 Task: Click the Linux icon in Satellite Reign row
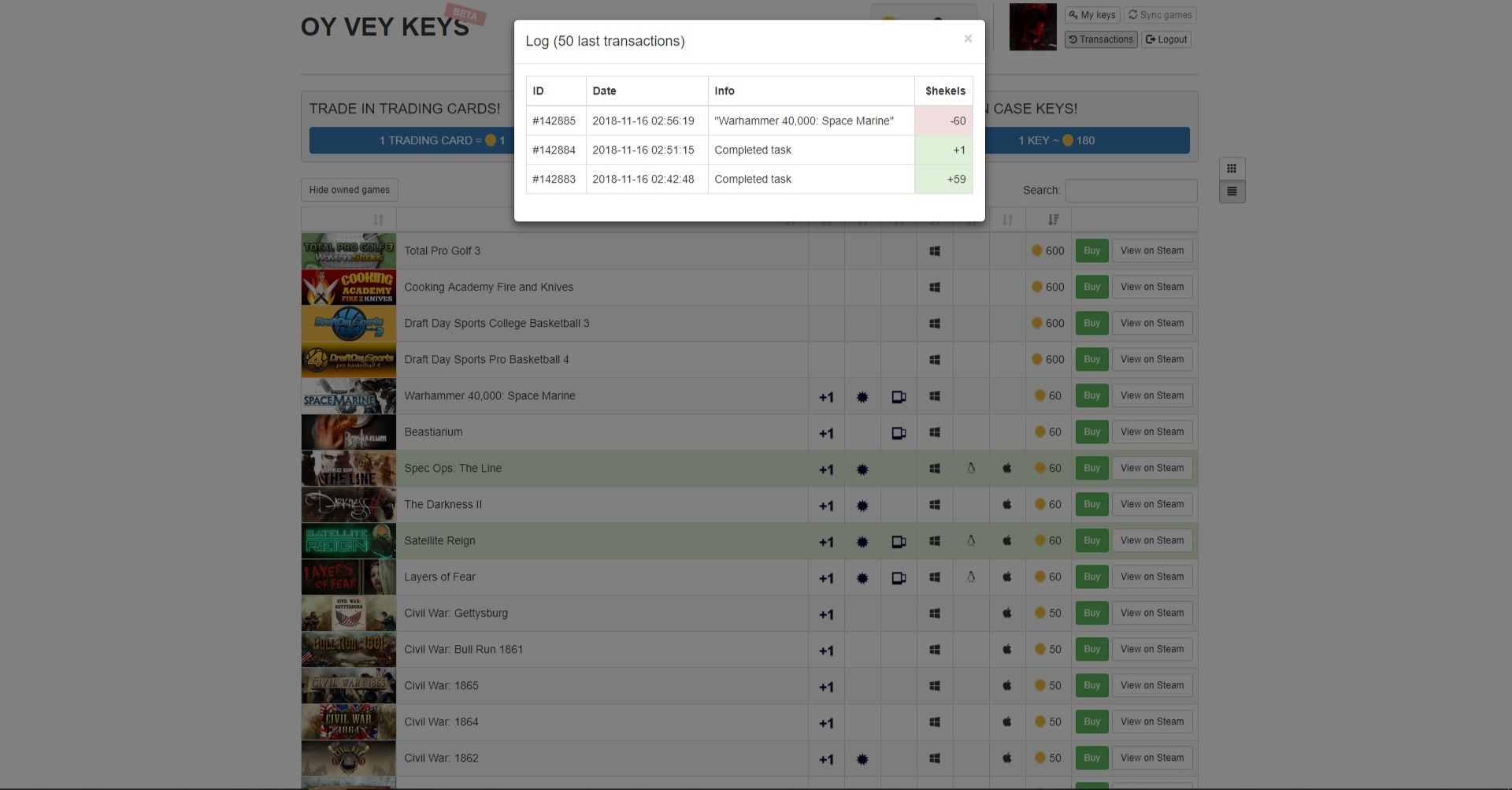tap(971, 541)
